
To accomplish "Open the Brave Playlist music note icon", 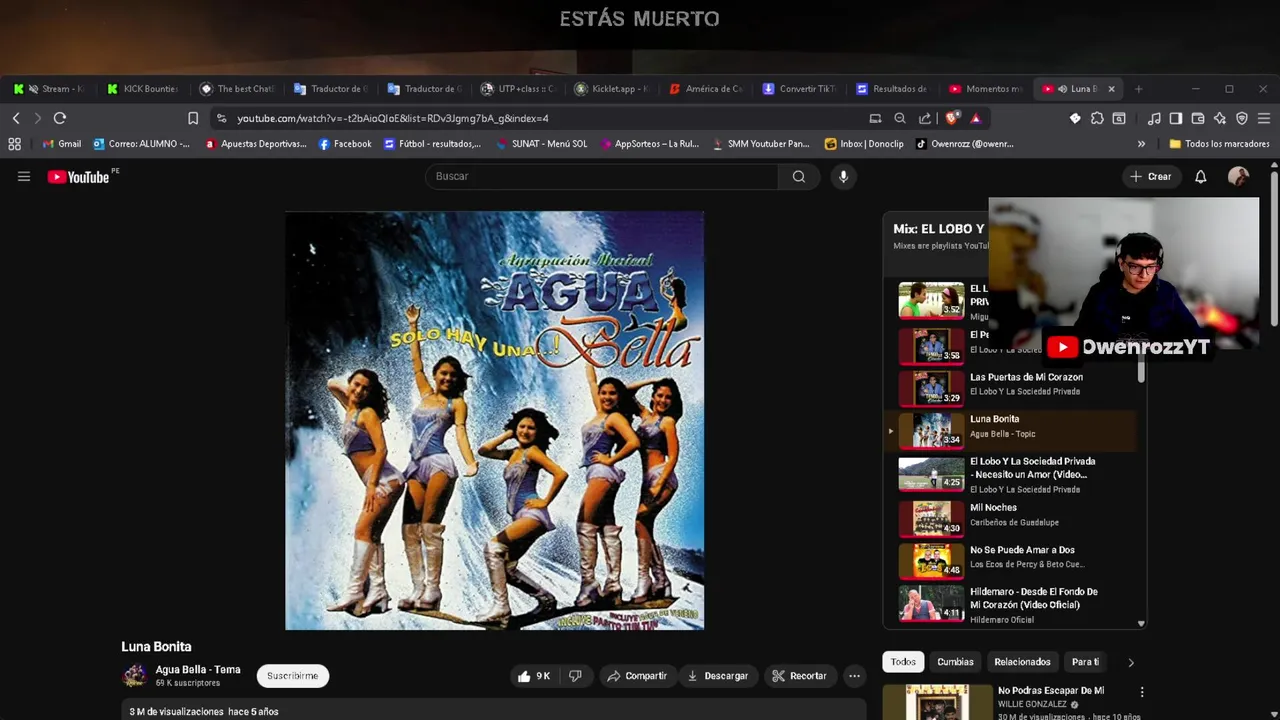I will 1154,118.
